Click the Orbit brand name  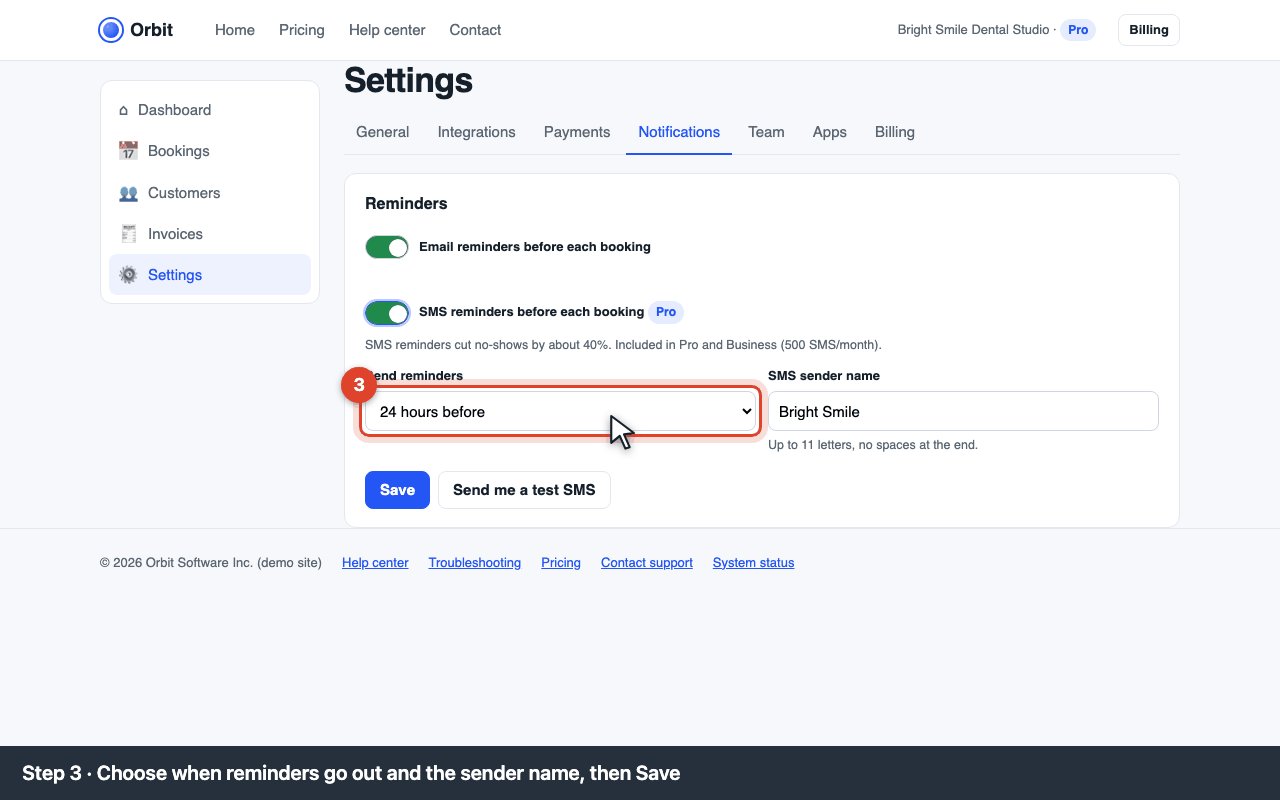click(x=151, y=30)
